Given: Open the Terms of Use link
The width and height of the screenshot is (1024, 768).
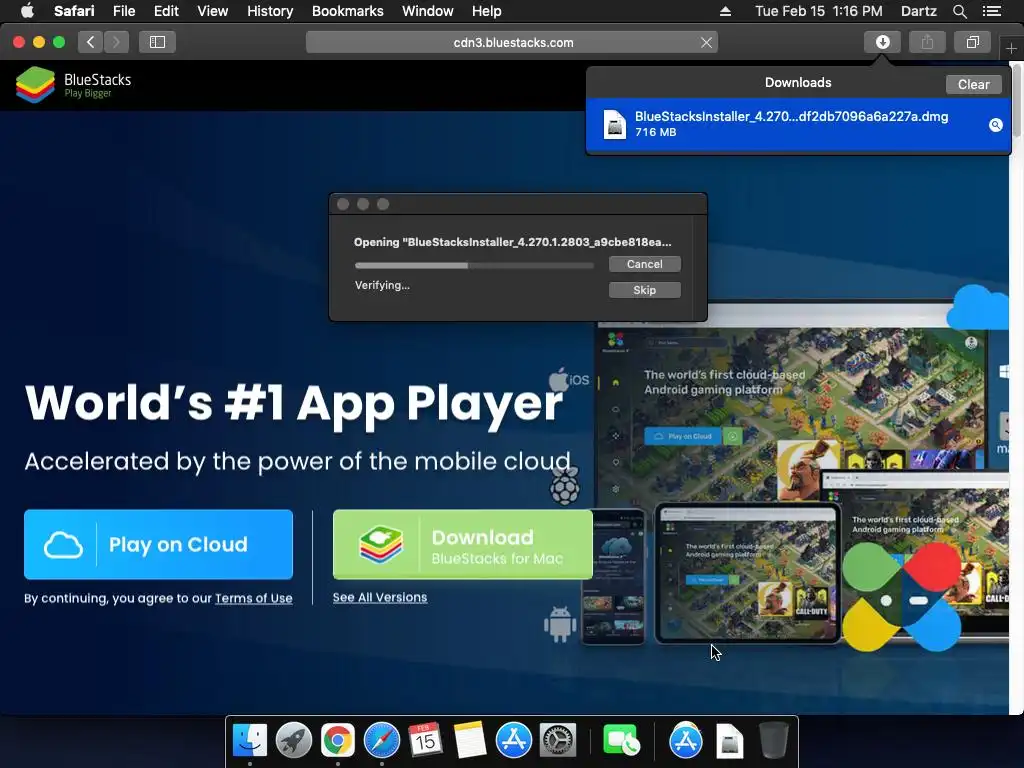Looking at the screenshot, I should (253, 598).
